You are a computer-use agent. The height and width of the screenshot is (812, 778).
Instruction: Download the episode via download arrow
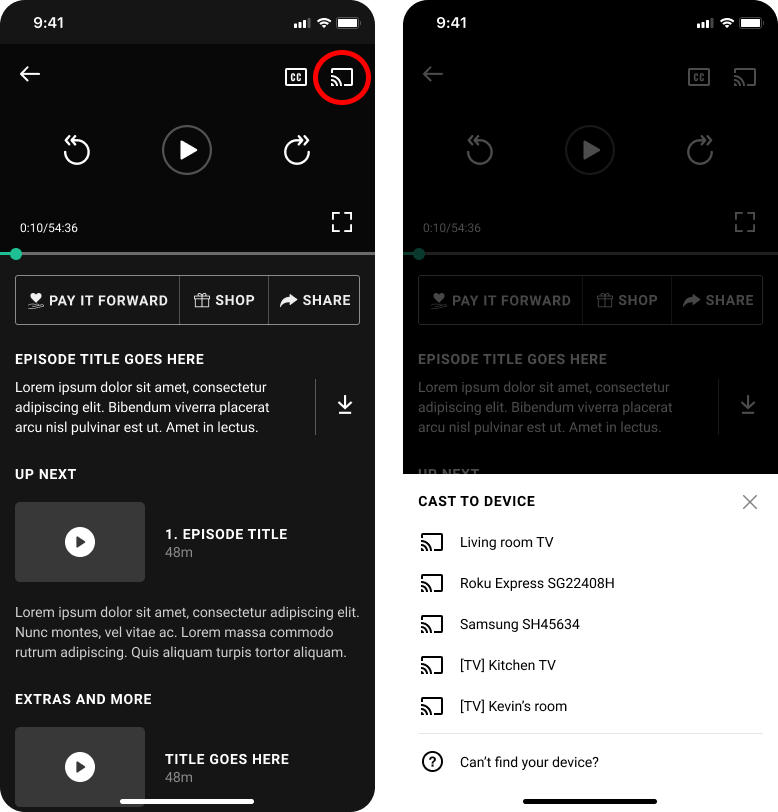(x=345, y=405)
